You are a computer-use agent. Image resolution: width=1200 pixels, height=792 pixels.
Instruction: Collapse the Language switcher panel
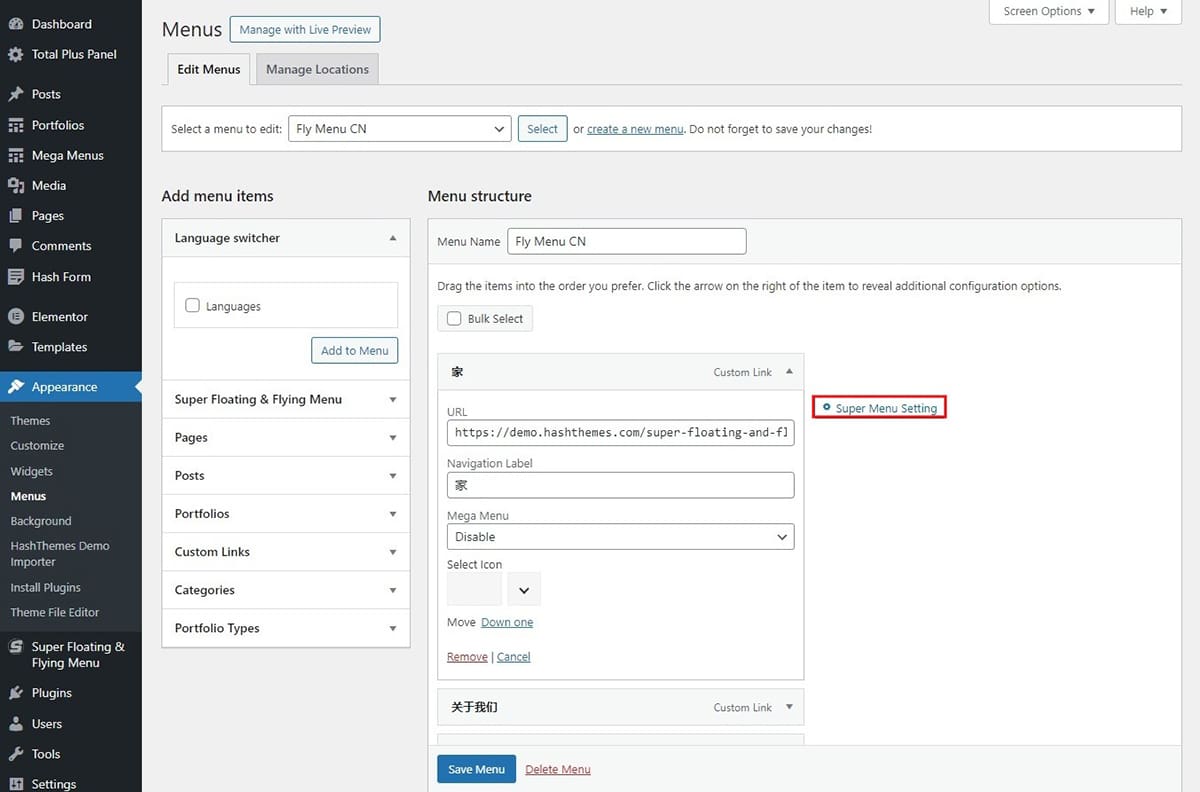point(393,238)
